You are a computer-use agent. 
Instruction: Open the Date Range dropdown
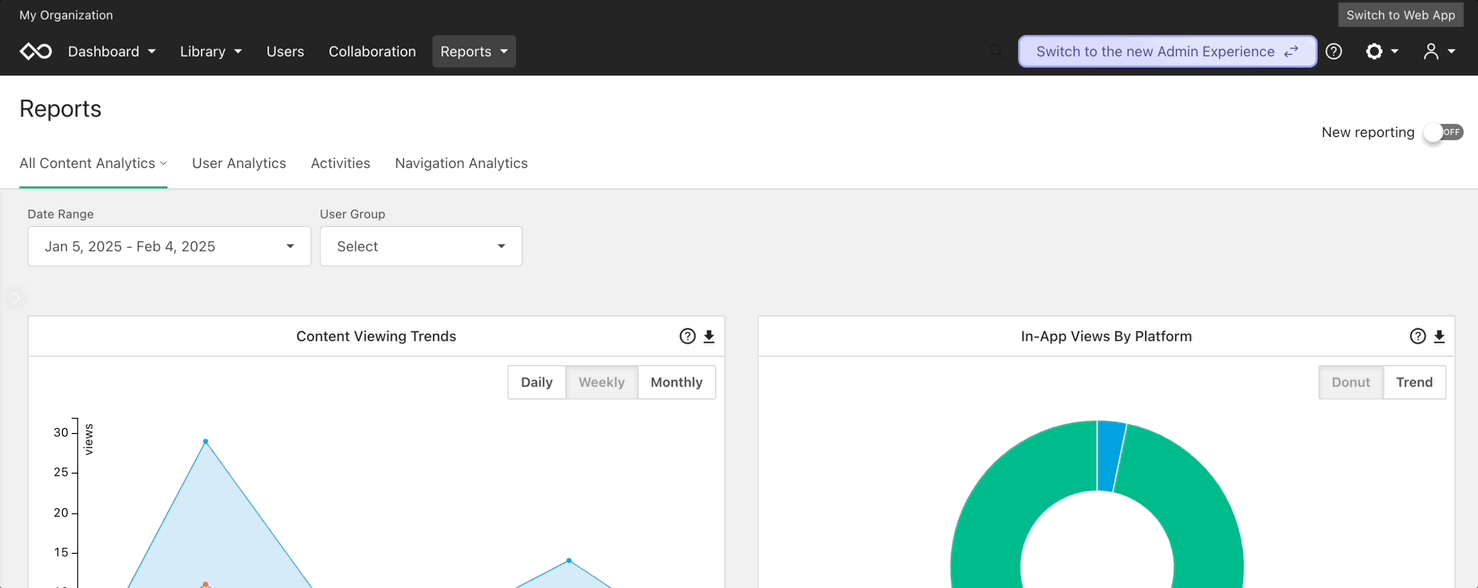point(168,246)
